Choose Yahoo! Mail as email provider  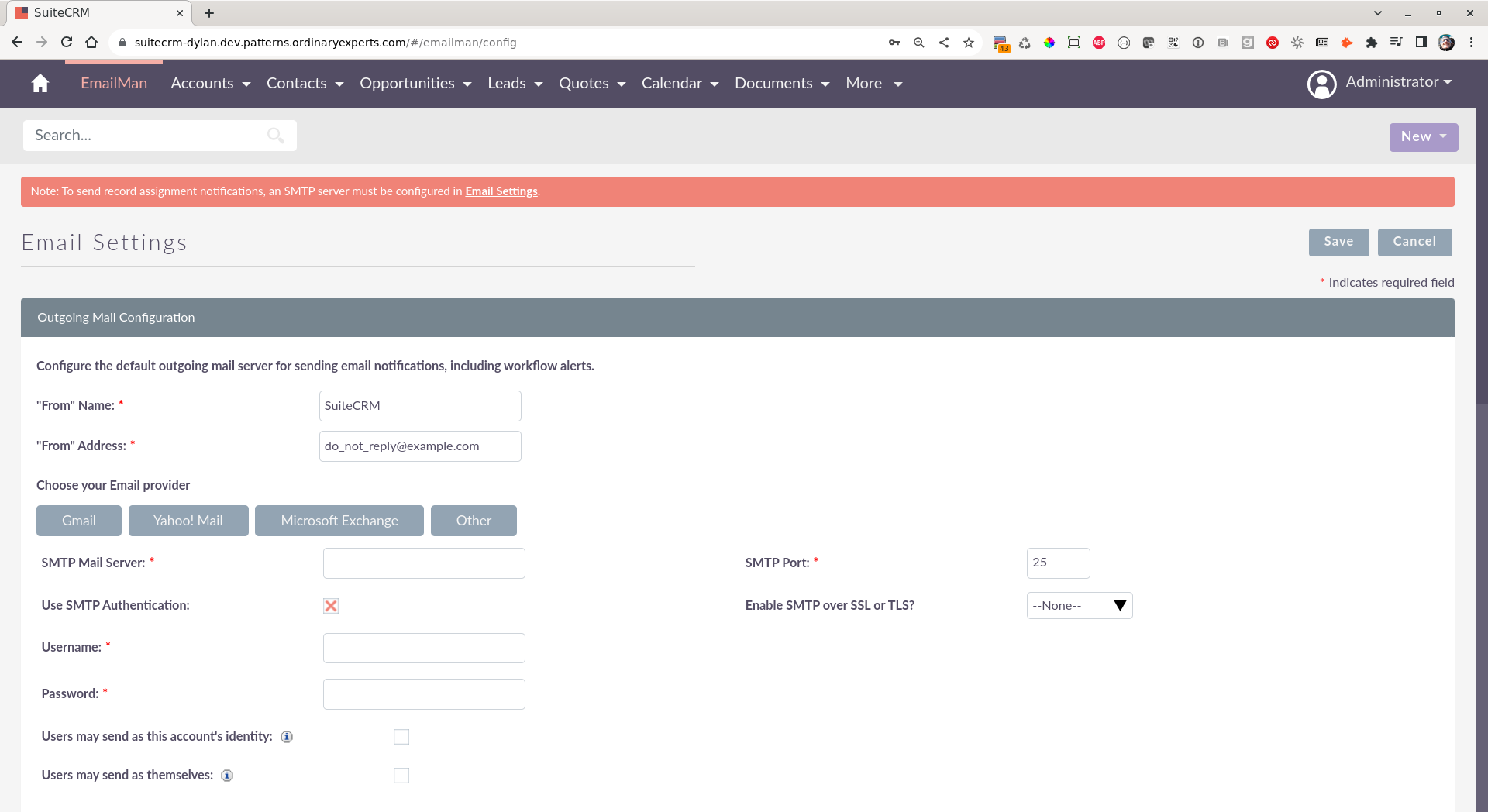tap(188, 521)
